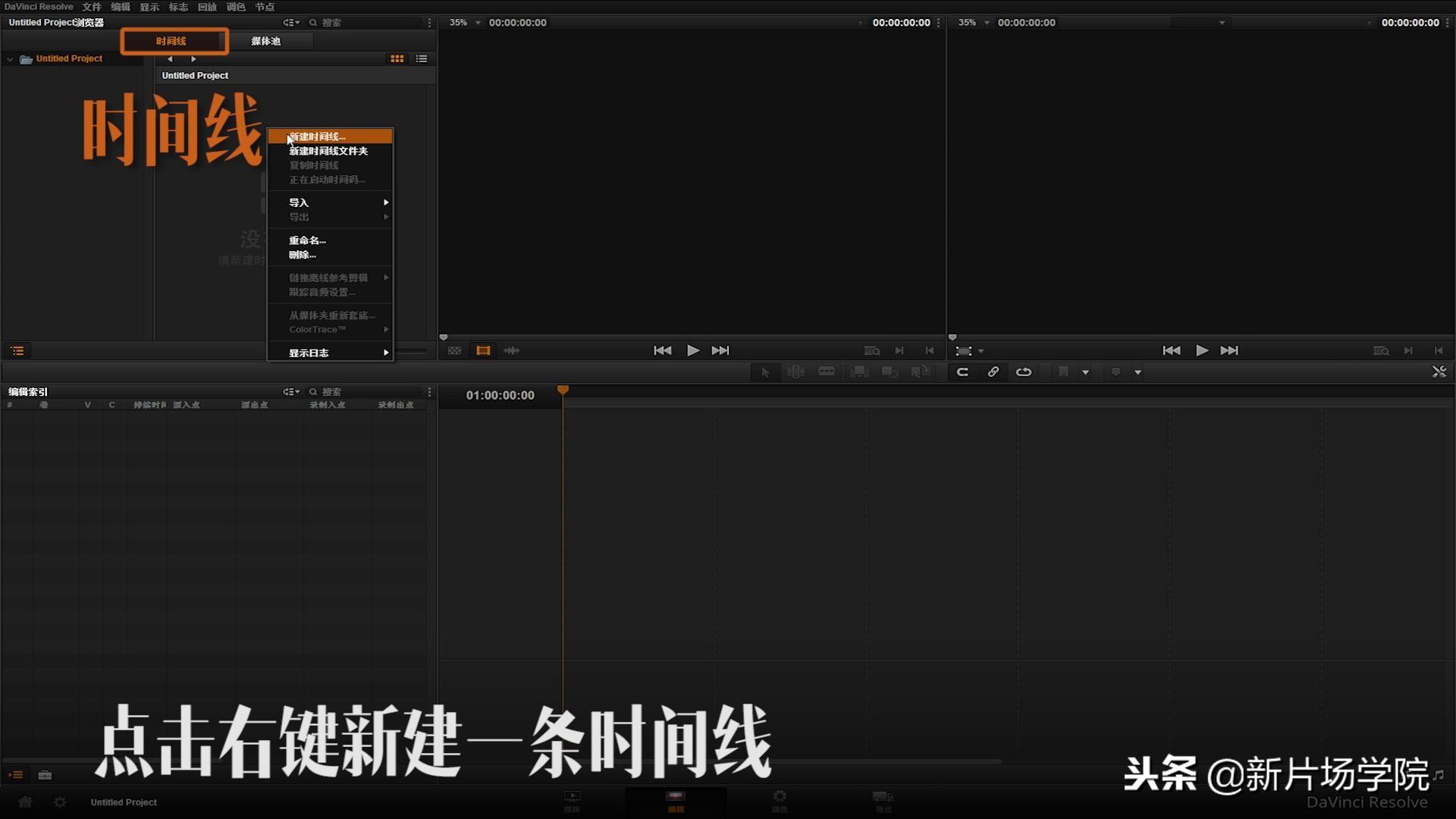Open the 回放 menu

point(207,7)
